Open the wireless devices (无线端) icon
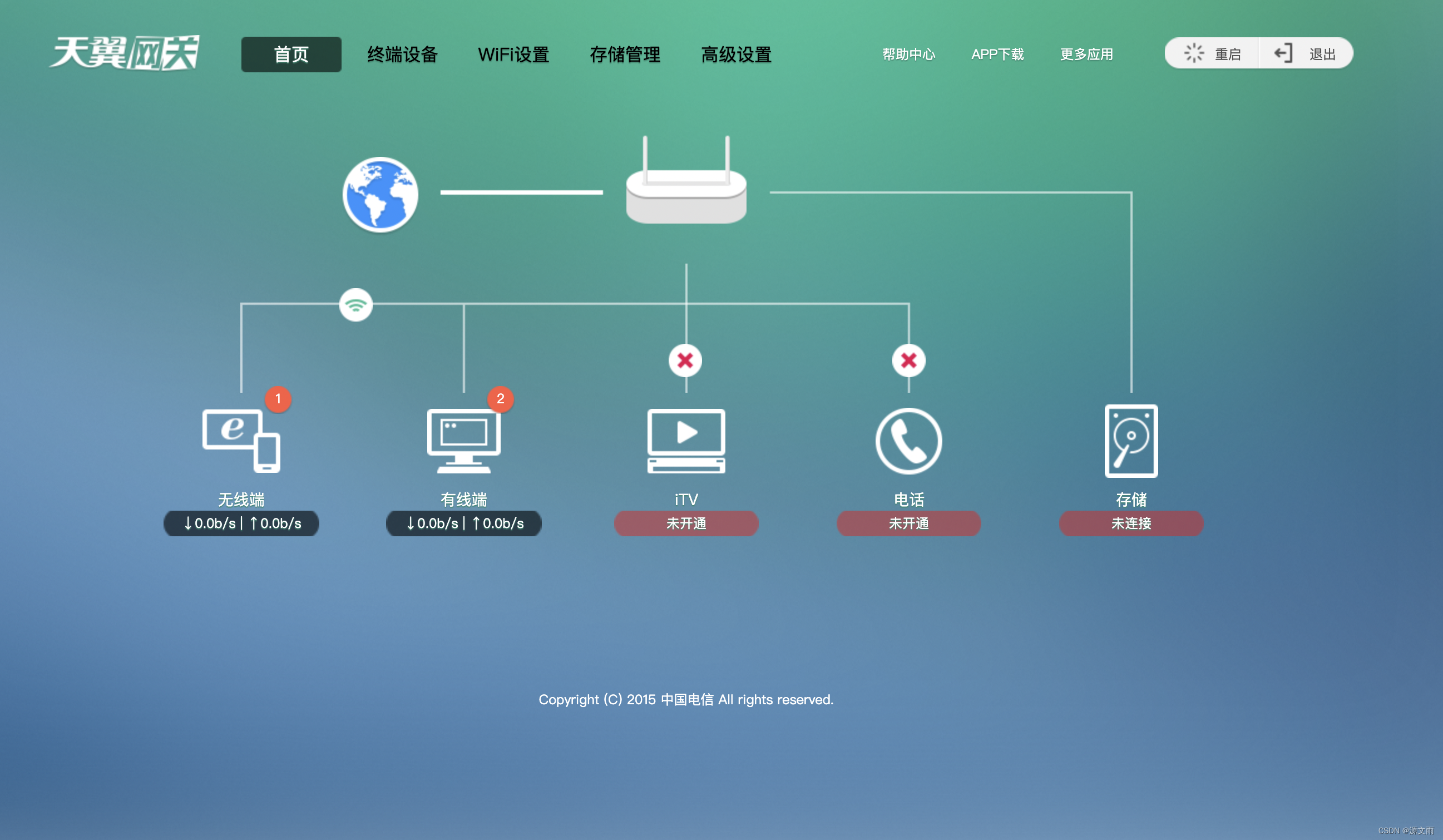Screen dimensions: 1443x840 click(241, 441)
